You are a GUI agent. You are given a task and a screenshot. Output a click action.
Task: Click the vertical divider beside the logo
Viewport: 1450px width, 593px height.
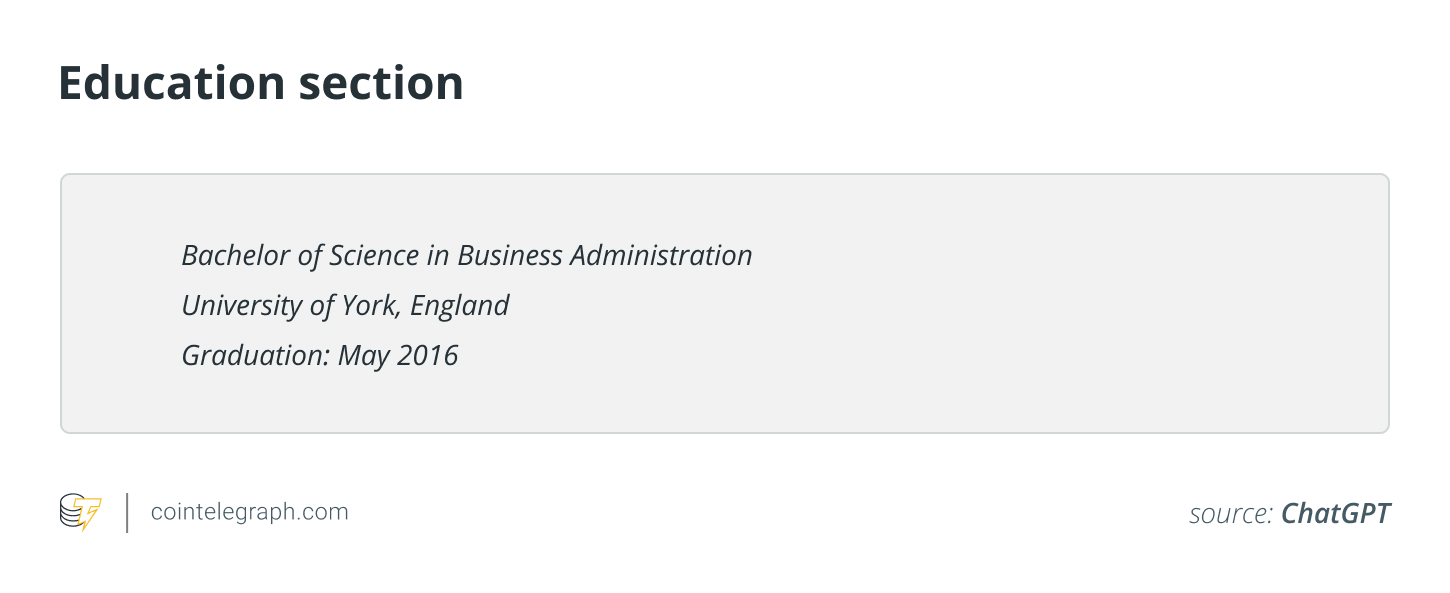coord(128,512)
